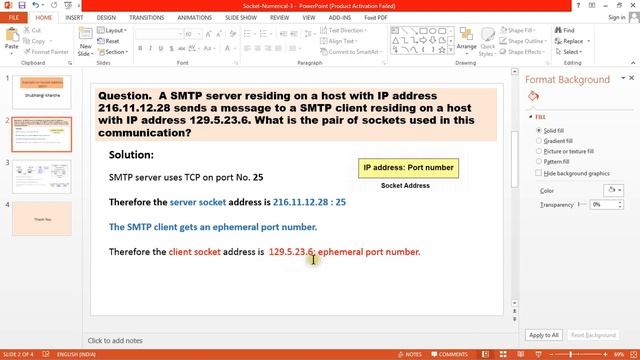Switch to the ANIMATIONS tab
This screenshot has width=640, height=360.
point(194,18)
